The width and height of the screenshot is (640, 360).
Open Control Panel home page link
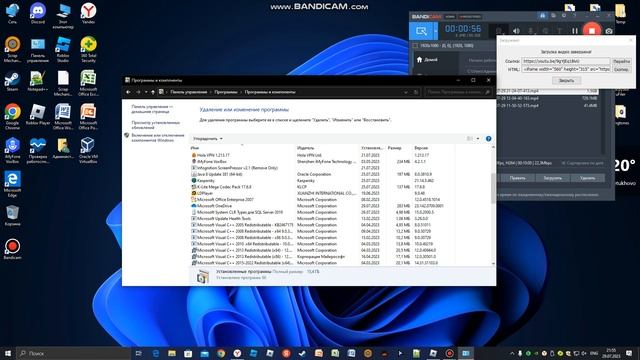[152, 109]
